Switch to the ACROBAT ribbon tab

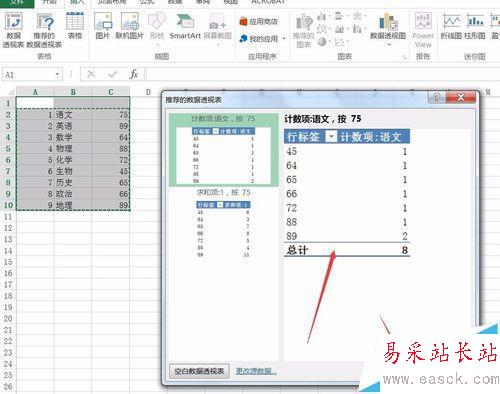268,2
